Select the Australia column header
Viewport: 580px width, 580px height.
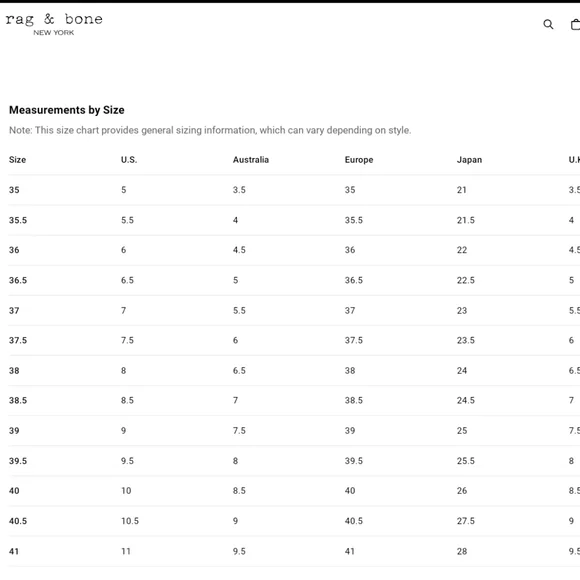pyautogui.click(x=251, y=160)
